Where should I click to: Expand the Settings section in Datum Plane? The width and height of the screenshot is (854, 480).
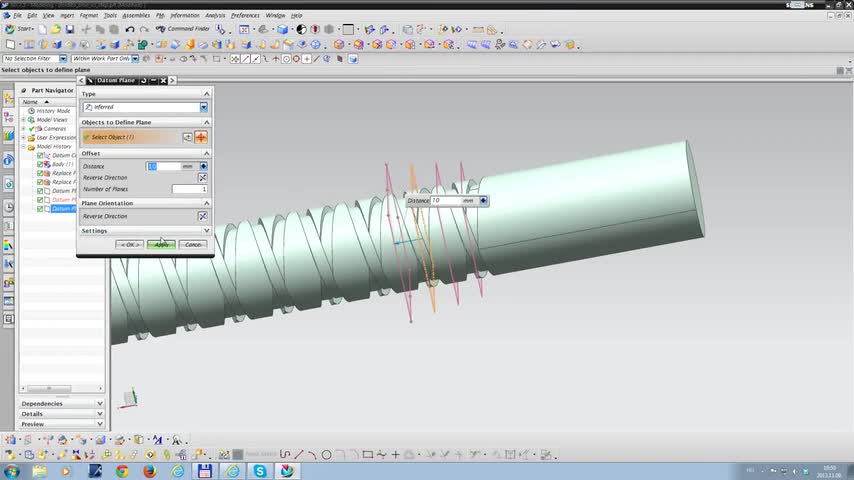[206, 231]
